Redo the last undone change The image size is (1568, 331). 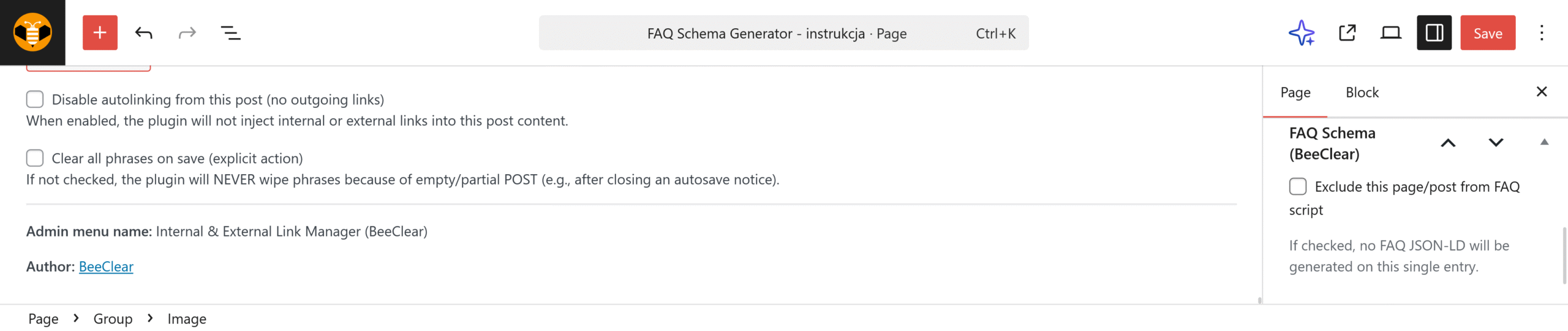click(x=187, y=33)
